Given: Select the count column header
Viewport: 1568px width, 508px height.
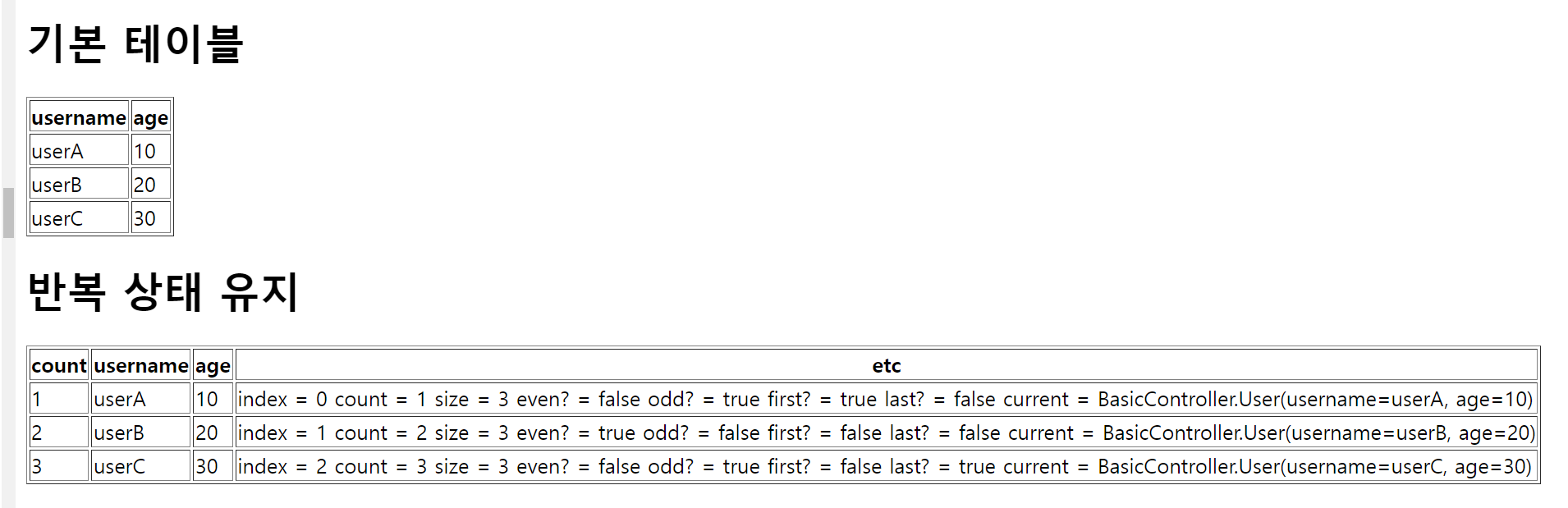Looking at the screenshot, I should 59,365.
